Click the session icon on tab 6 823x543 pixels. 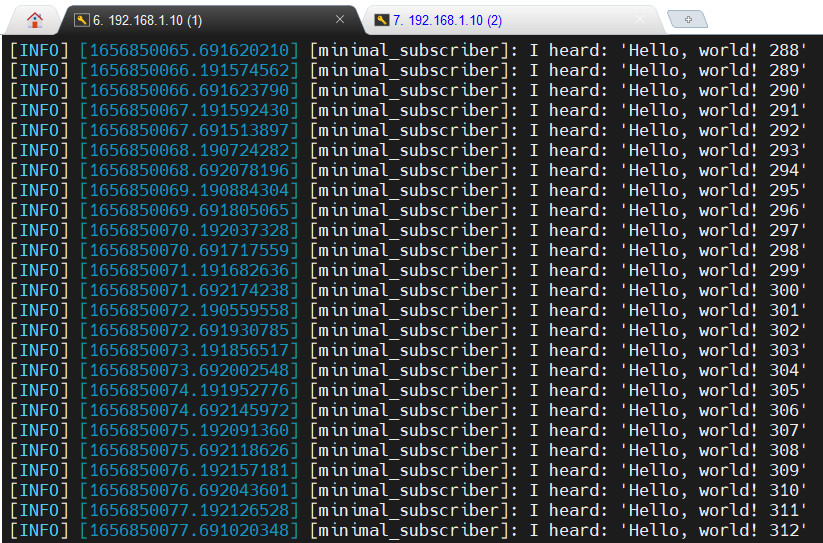point(81,20)
